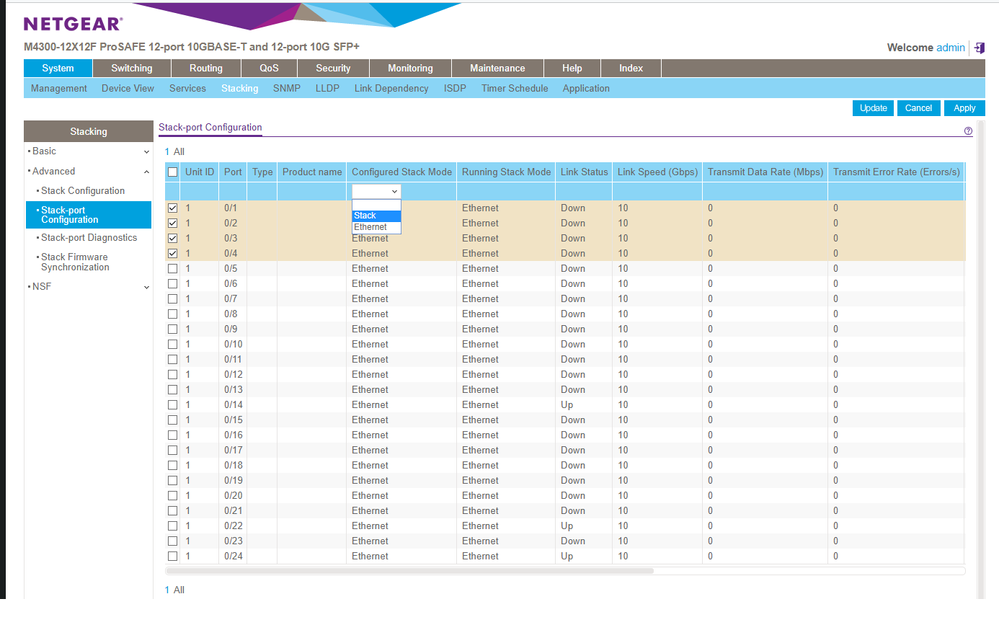The height and width of the screenshot is (620, 999).
Task: Open the Maintenance tab
Action: (x=498, y=68)
